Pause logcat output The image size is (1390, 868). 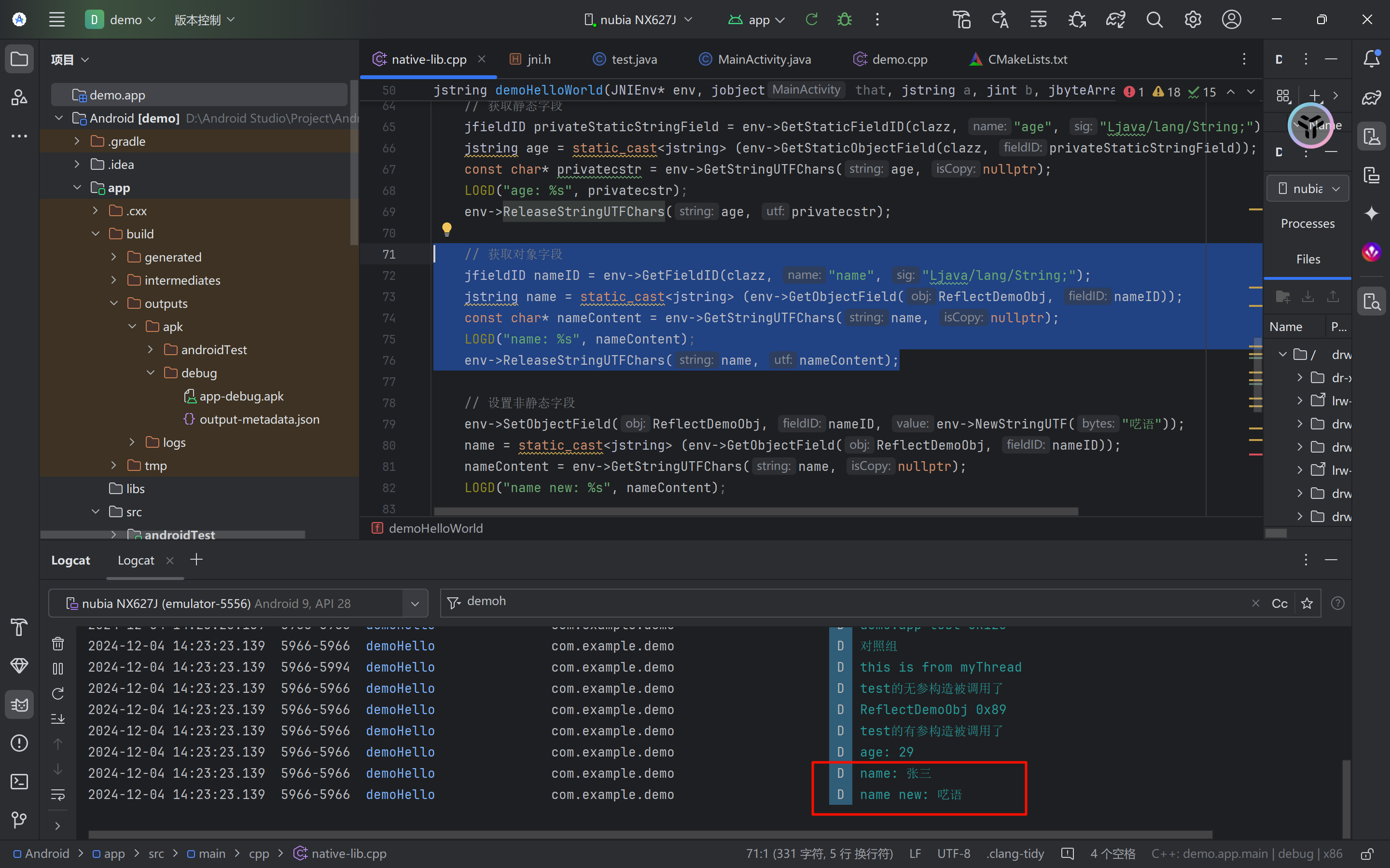pos(58,669)
